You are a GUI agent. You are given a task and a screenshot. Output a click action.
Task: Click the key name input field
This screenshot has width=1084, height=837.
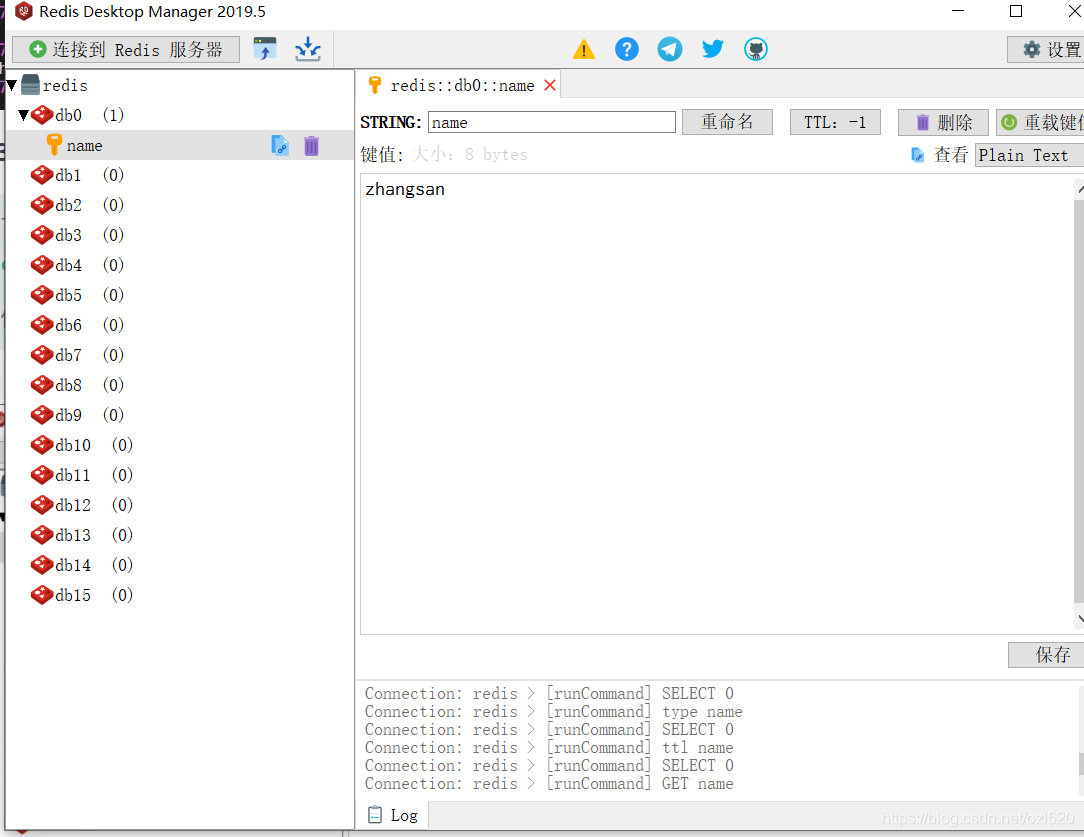tap(552, 122)
